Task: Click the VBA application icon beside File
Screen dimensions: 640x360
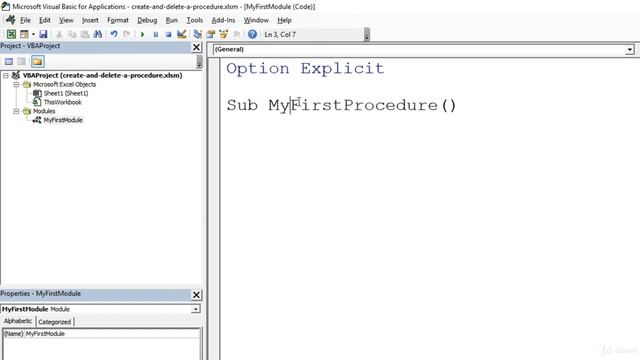Action: click(10, 20)
